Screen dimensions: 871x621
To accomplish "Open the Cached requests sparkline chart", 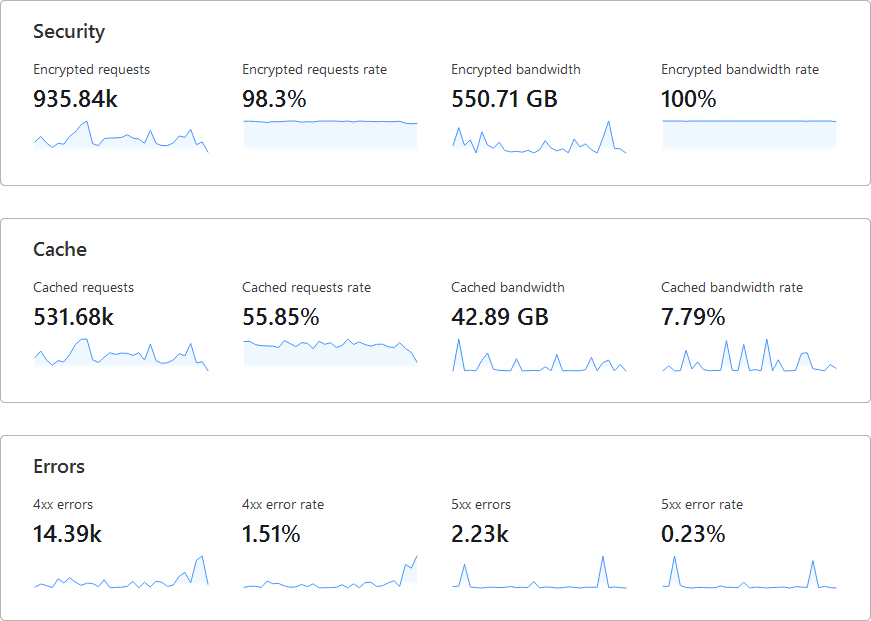I will (x=121, y=354).
